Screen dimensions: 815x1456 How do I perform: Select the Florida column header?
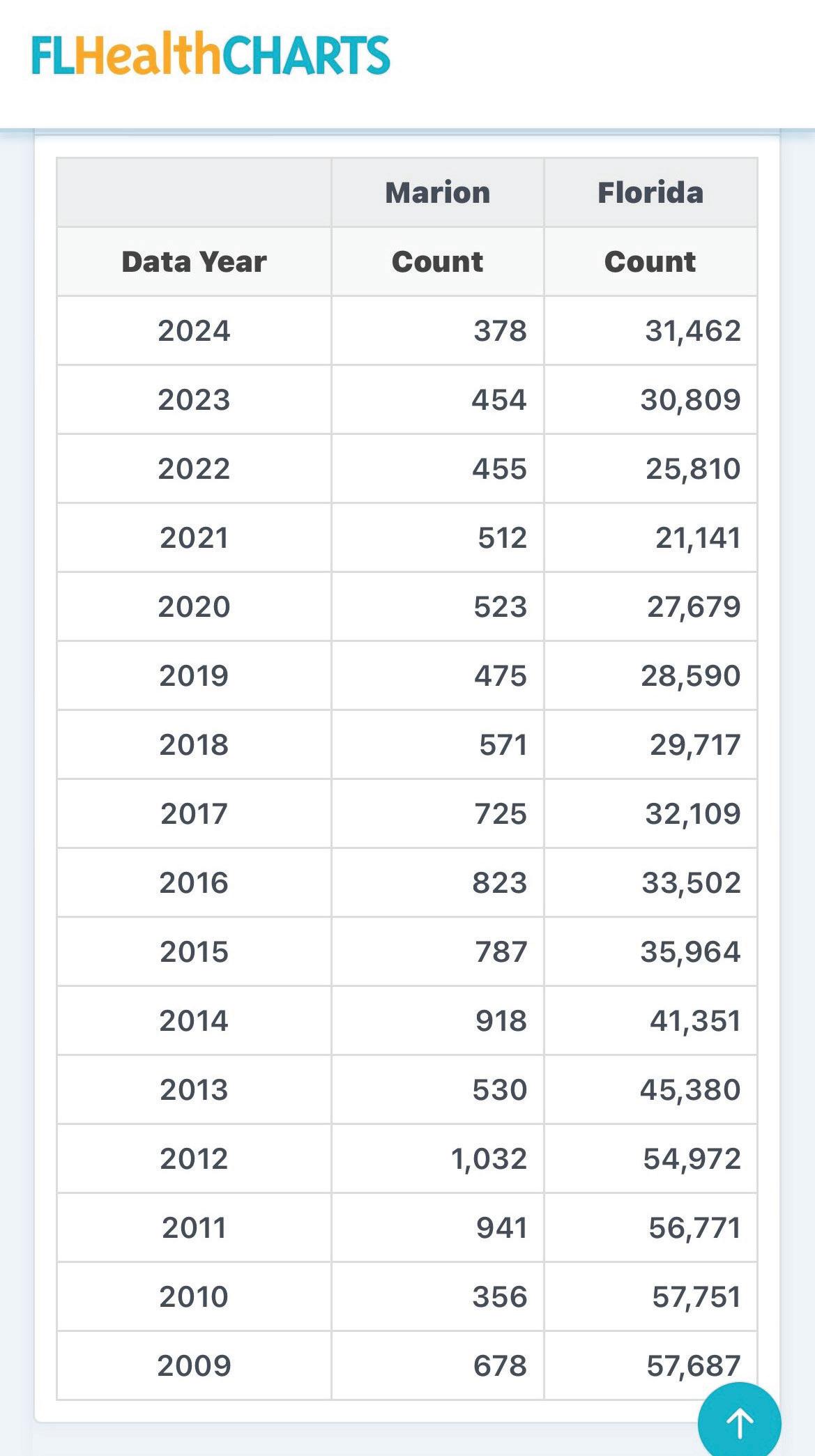650,192
